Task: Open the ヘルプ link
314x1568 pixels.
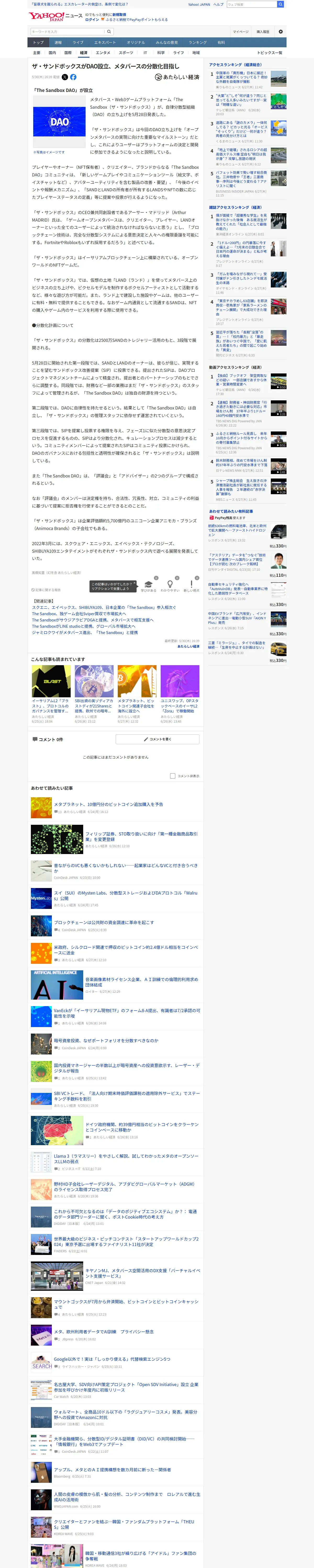Action: pos(218,4)
